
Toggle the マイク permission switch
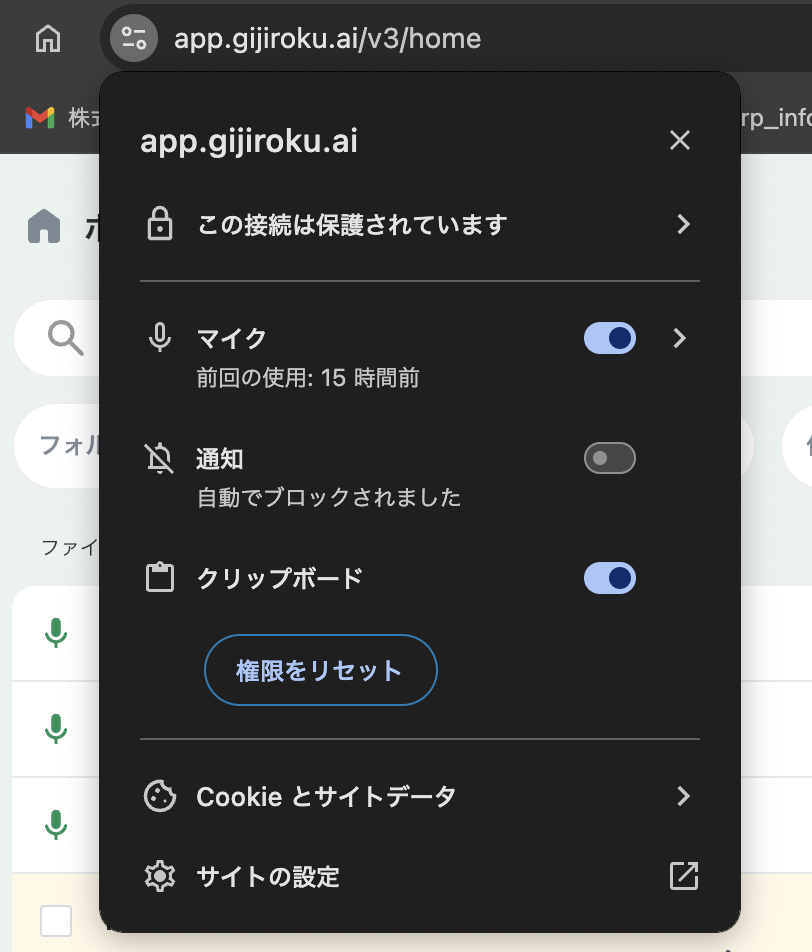point(610,338)
